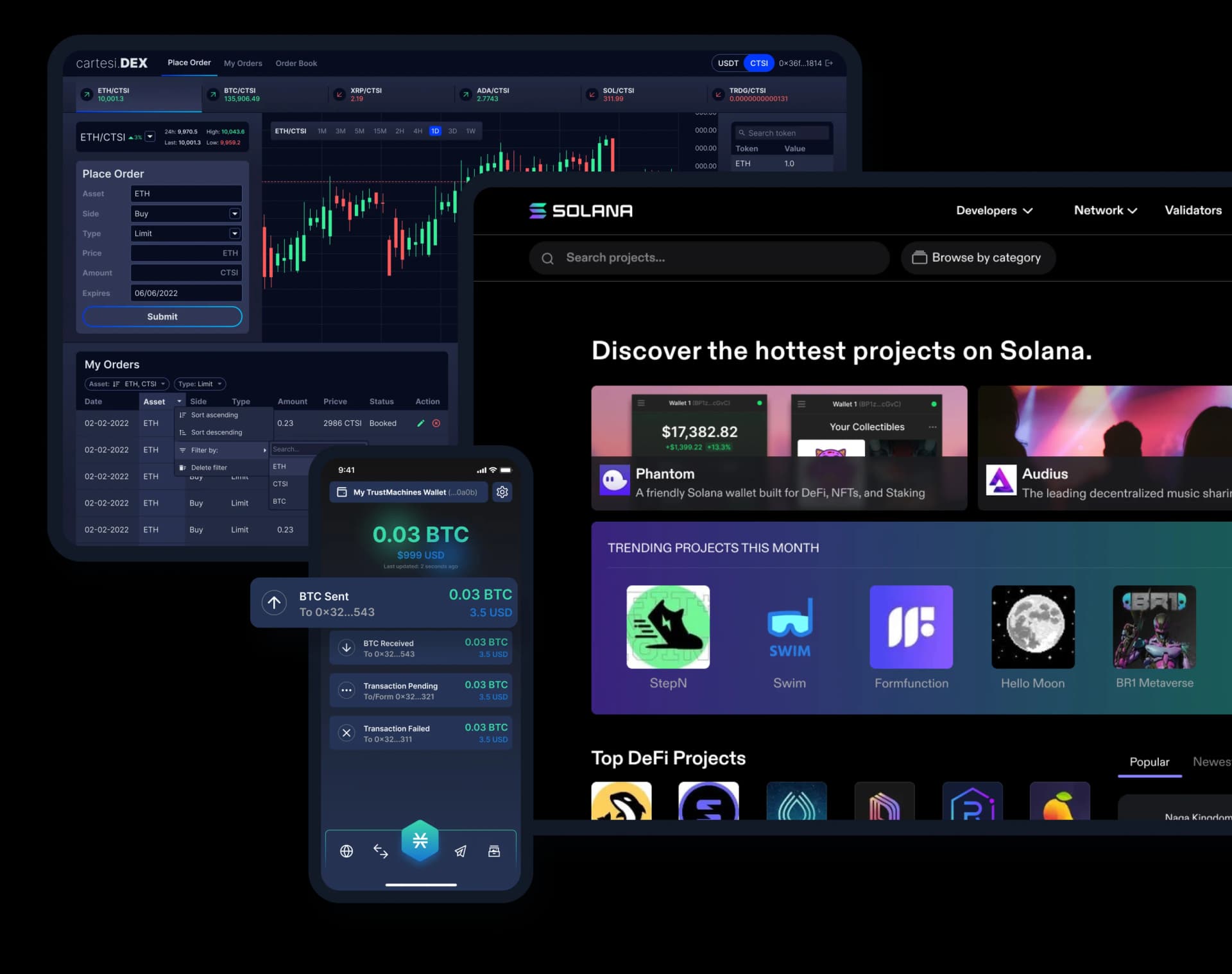Click the Submit button in Place Order
Image resolution: width=1232 pixels, height=974 pixels.
pyautogui.click(x=162, y=316)
